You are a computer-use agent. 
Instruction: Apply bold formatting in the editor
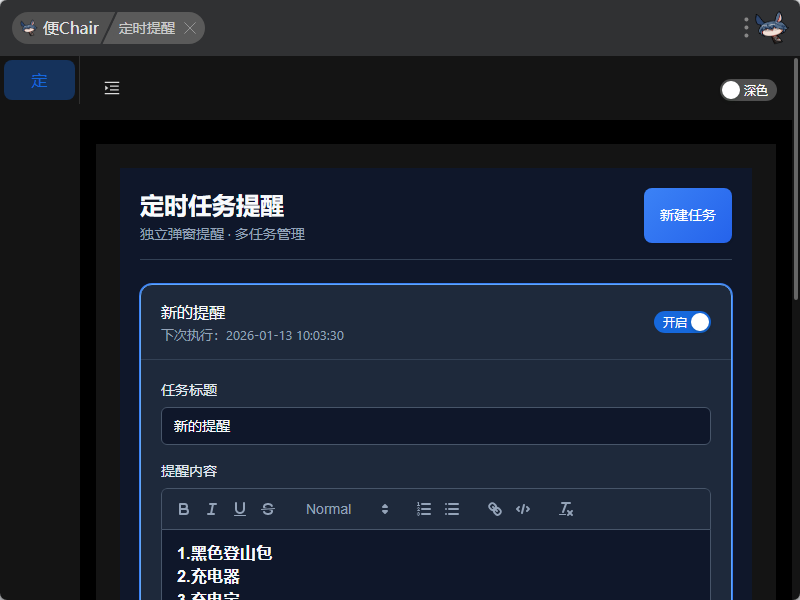click(184, 509)
